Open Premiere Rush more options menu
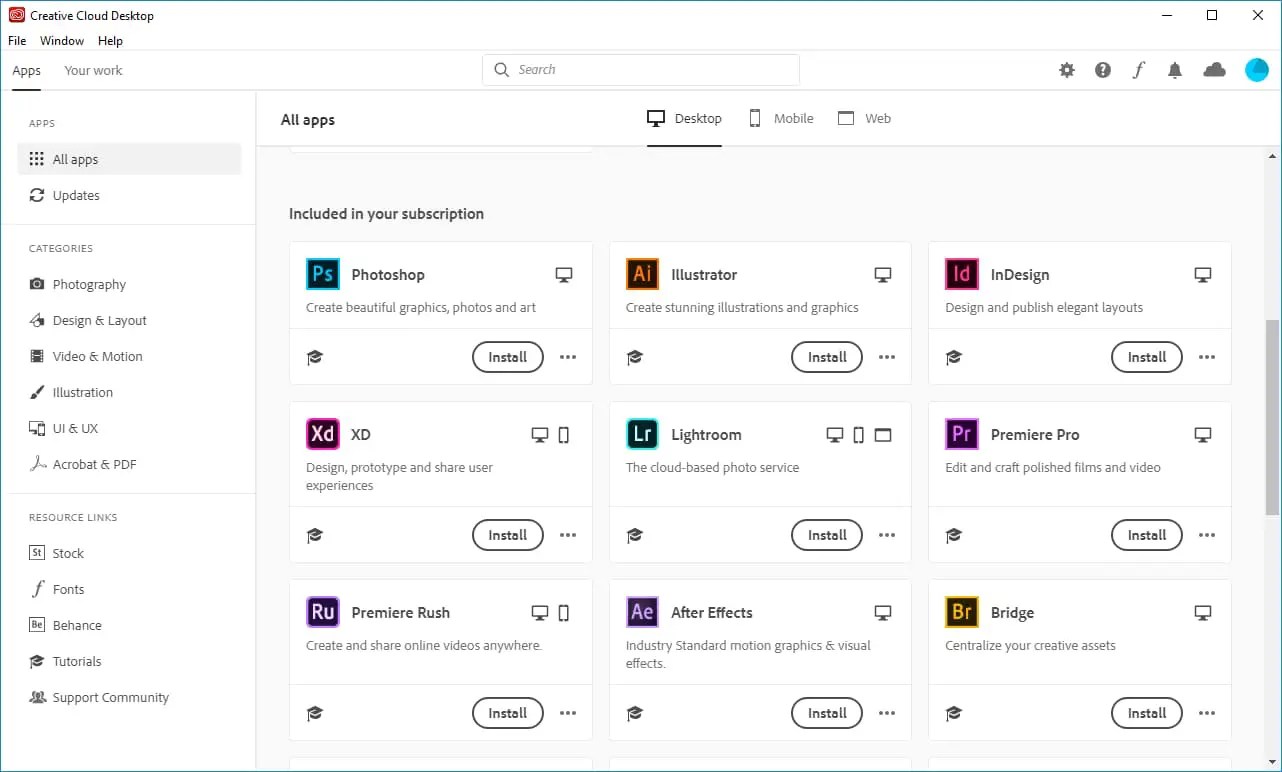Viewport: 1282px width, 772px height. [568, 713]
